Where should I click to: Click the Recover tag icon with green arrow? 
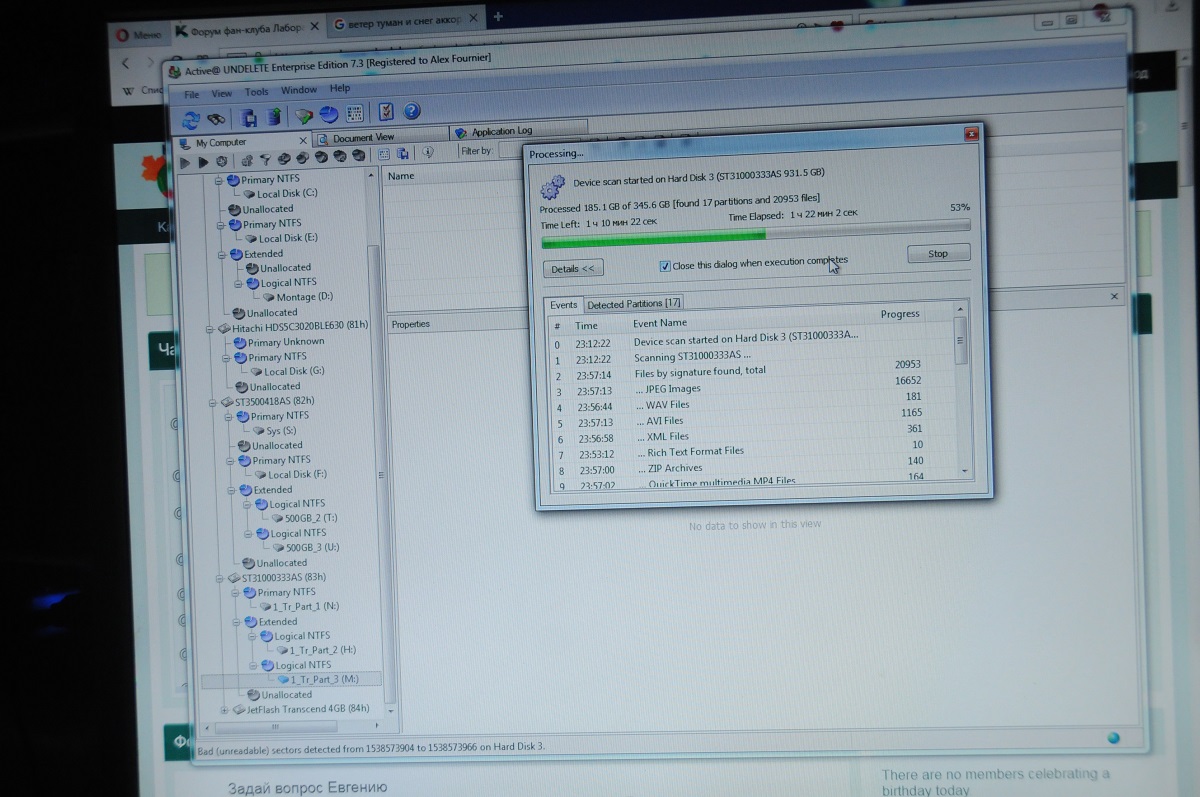pyautogui.click(x=304, y=116)
